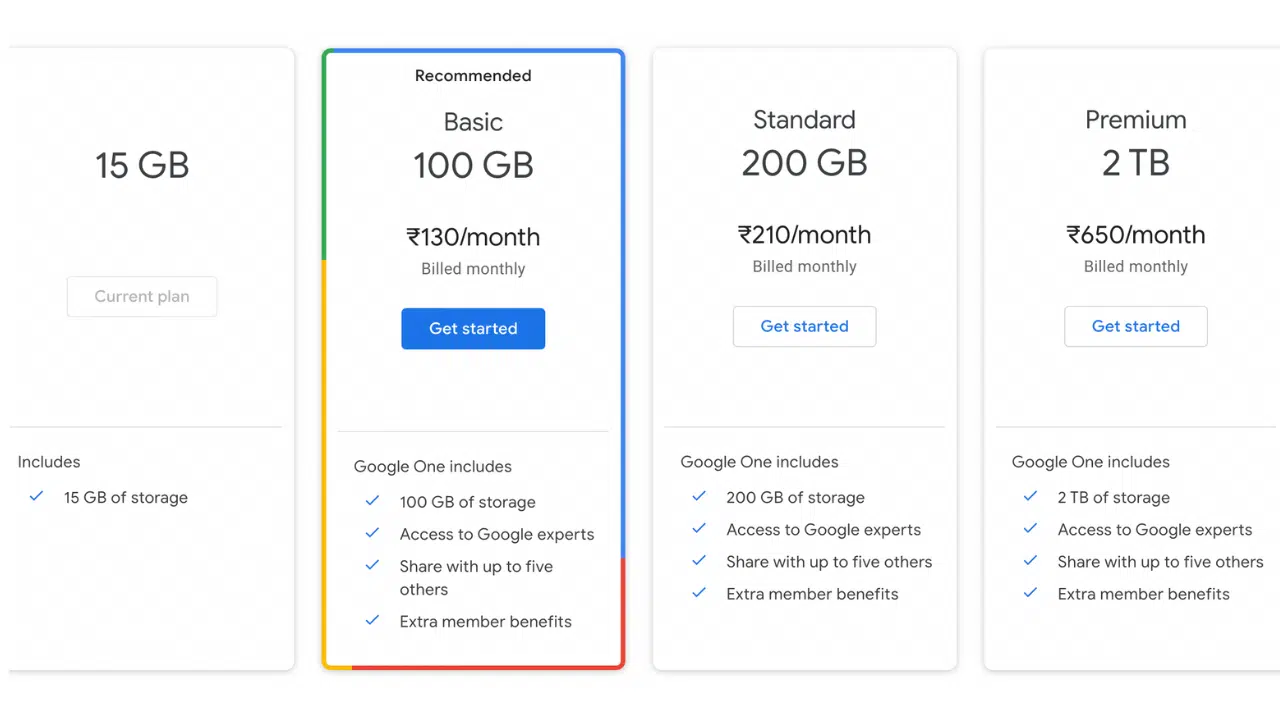Click Get started on the Premium plan
Image resolution: width=1280 pixels, height=720 pixels.
pyautogui.click(x=1135, y=326)
